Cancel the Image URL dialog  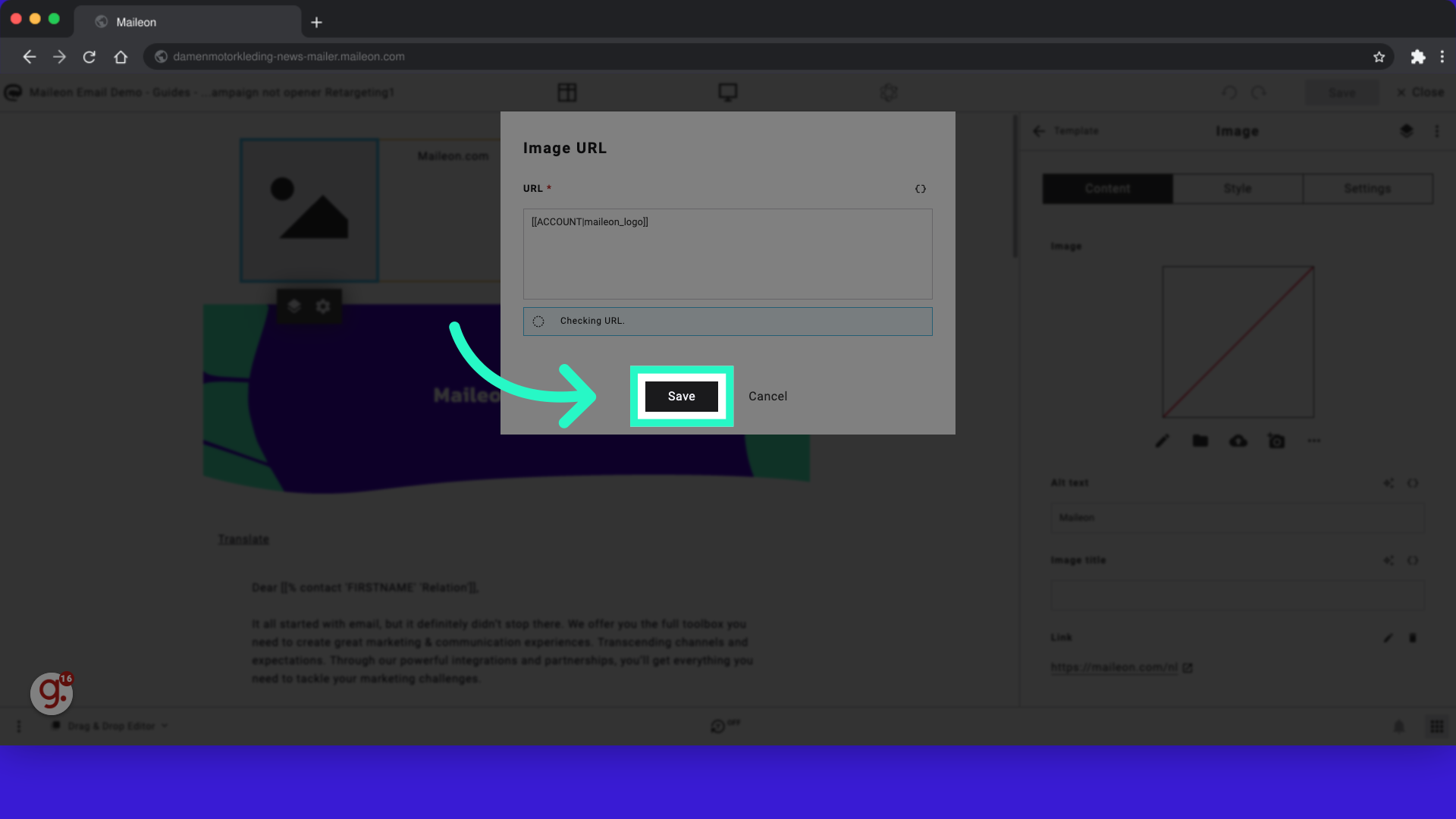click(x=767, y=396)
